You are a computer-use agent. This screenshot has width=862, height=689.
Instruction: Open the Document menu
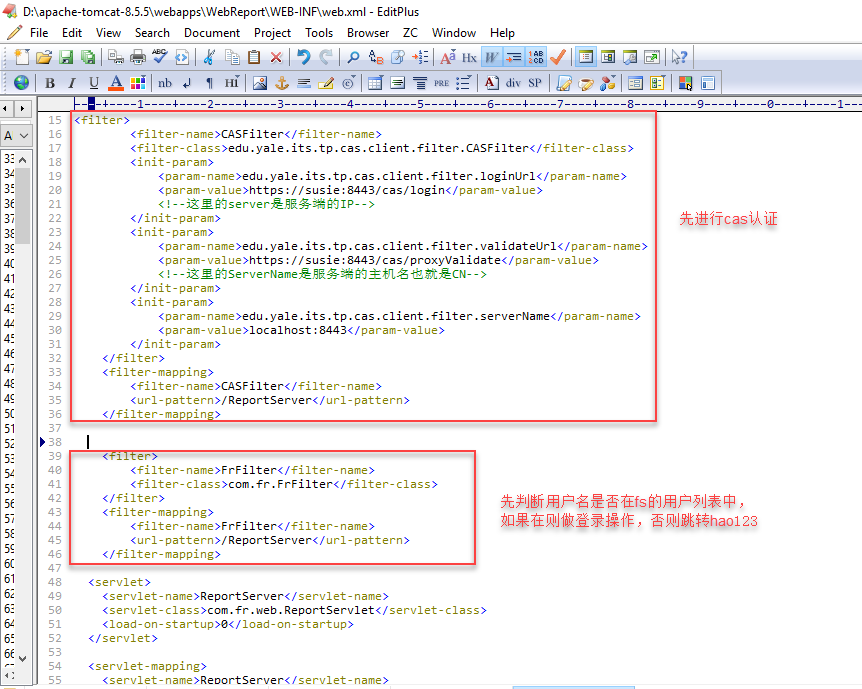click(x=212, y=33)
